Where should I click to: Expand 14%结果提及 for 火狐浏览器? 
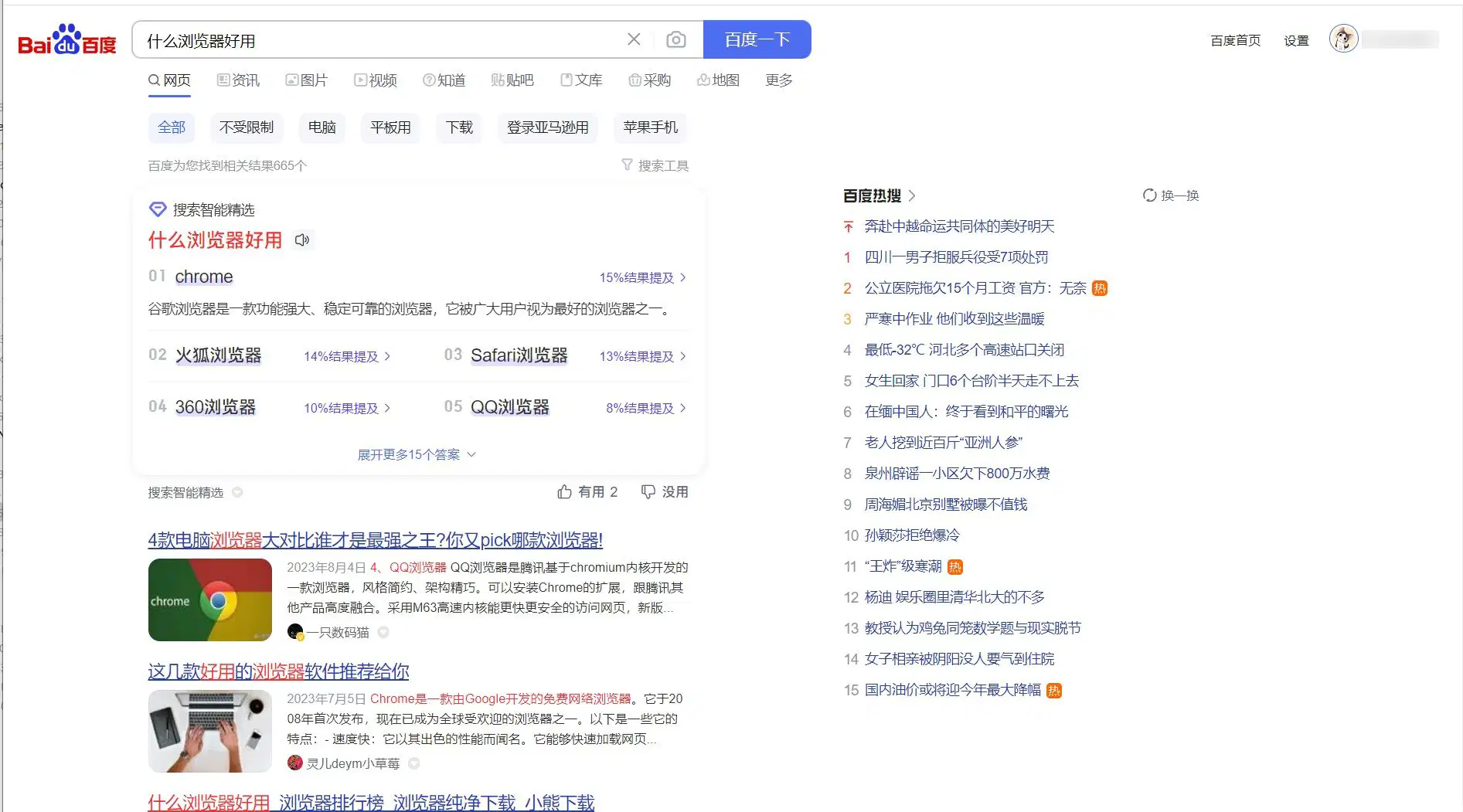pos(347,356)
